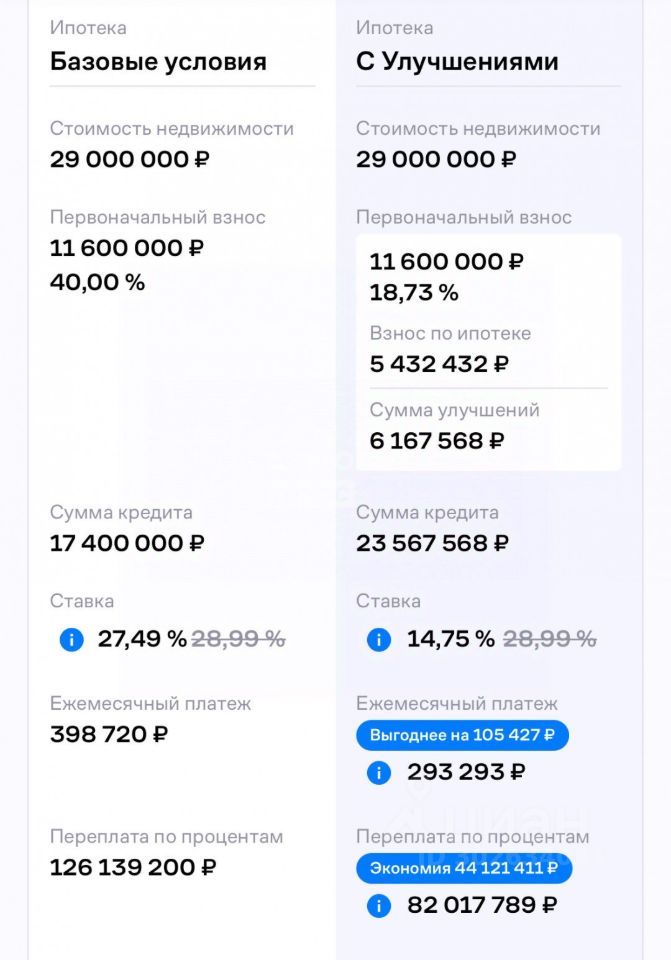
Task: Open info icon next to 82 017 789 ₽
Action: tap(379, 906)
